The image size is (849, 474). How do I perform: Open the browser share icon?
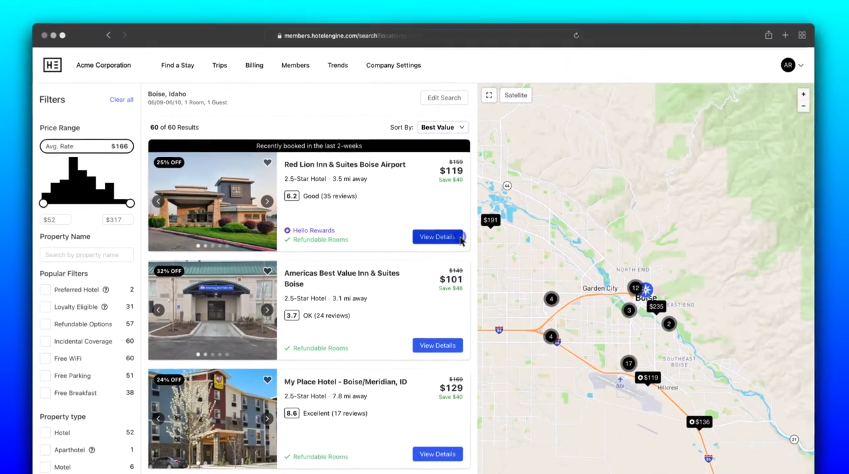click(768, 35)
